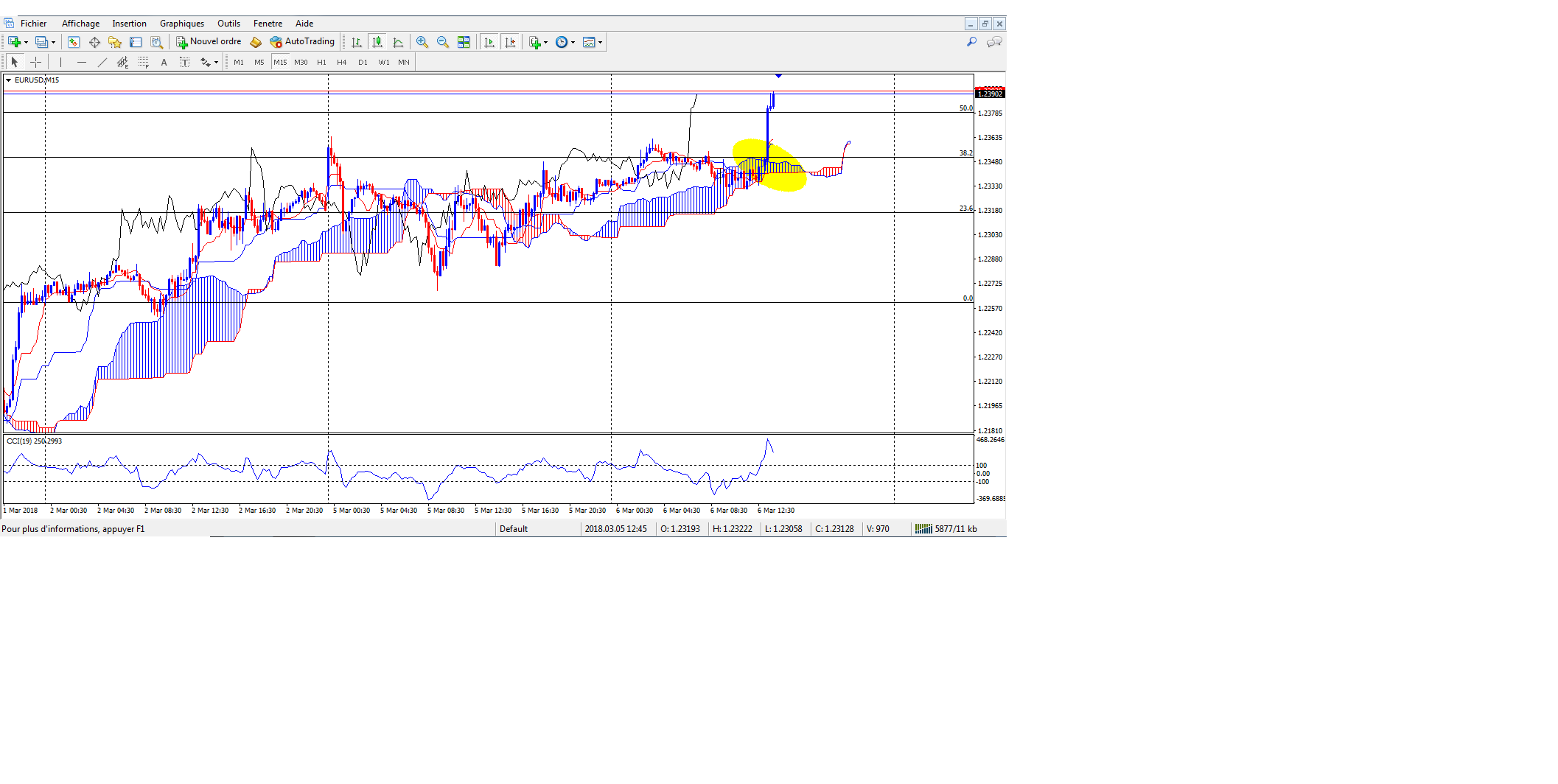Expand the Templates dropdown arrow
The image size is (1558, 784).
[x=601, y=42]
